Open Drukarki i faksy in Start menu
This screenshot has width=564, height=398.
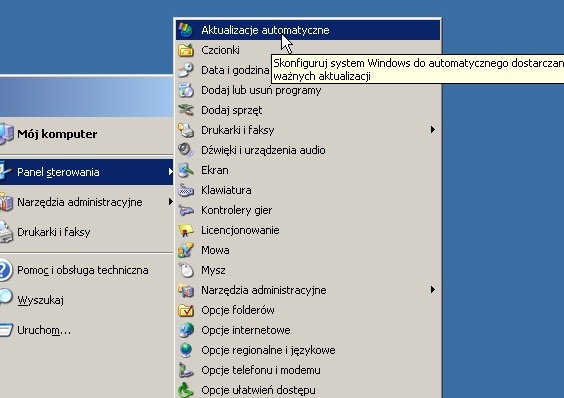click(x=86, y=232)
